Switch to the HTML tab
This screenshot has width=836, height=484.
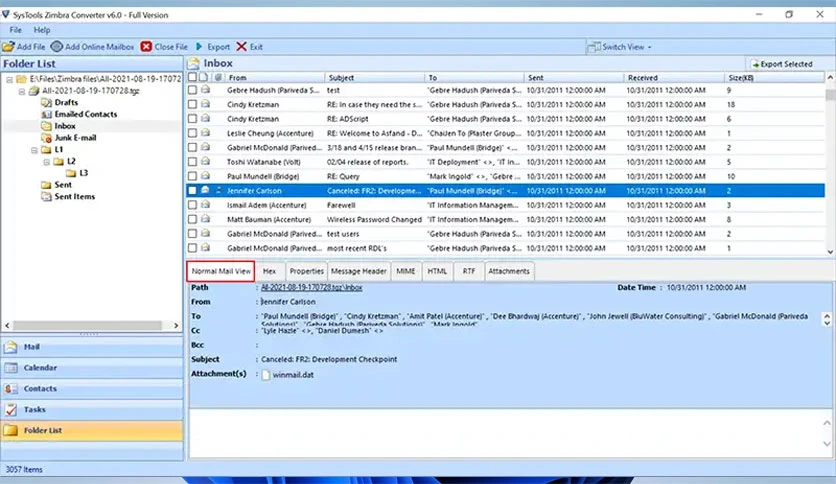coord(437,271)
